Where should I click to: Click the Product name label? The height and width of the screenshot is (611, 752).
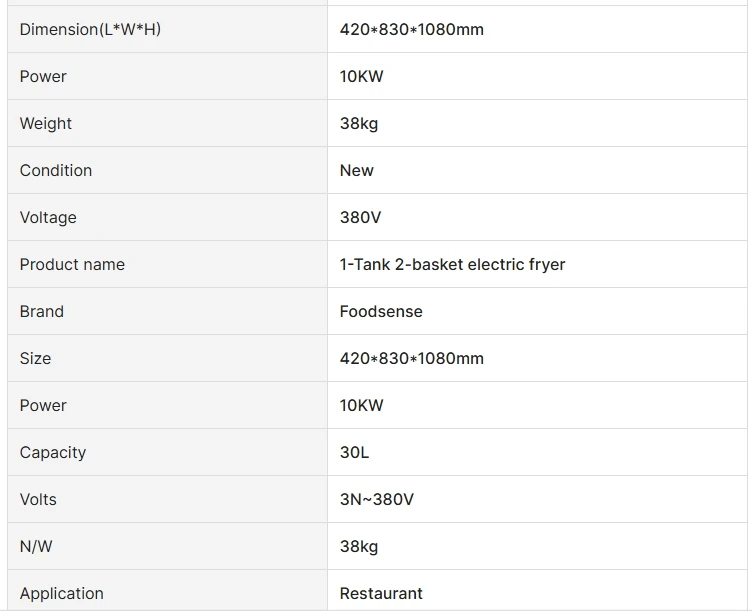click(72, 265)
